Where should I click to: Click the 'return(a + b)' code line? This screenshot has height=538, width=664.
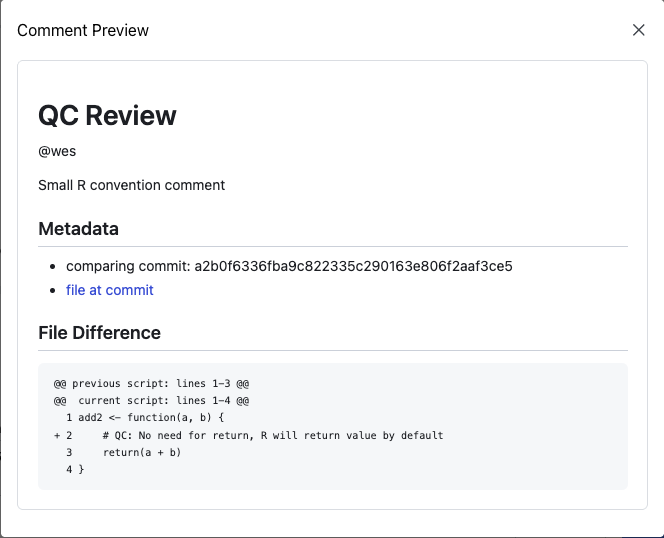(141, 453)
